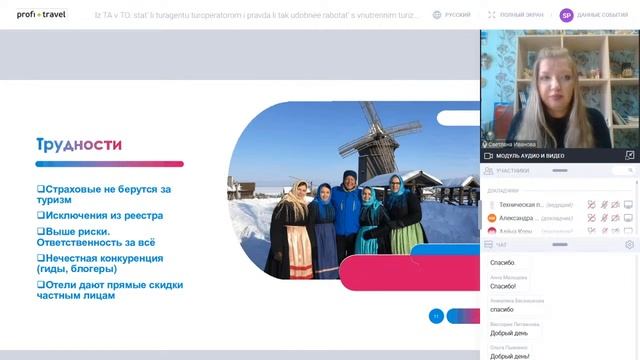Click the Участники panel drag handle

(x=560, y=171)
